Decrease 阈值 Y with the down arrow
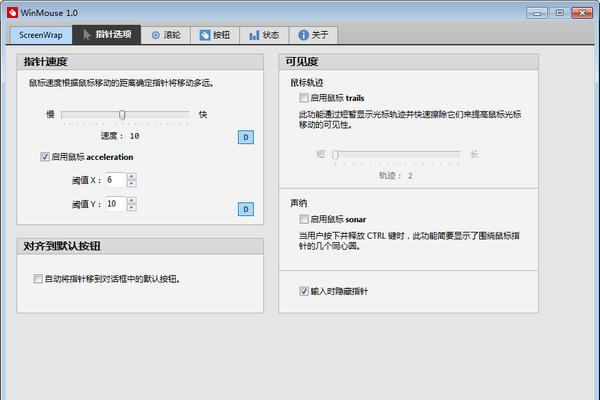The image size is (600, 400). coord(132,207)
